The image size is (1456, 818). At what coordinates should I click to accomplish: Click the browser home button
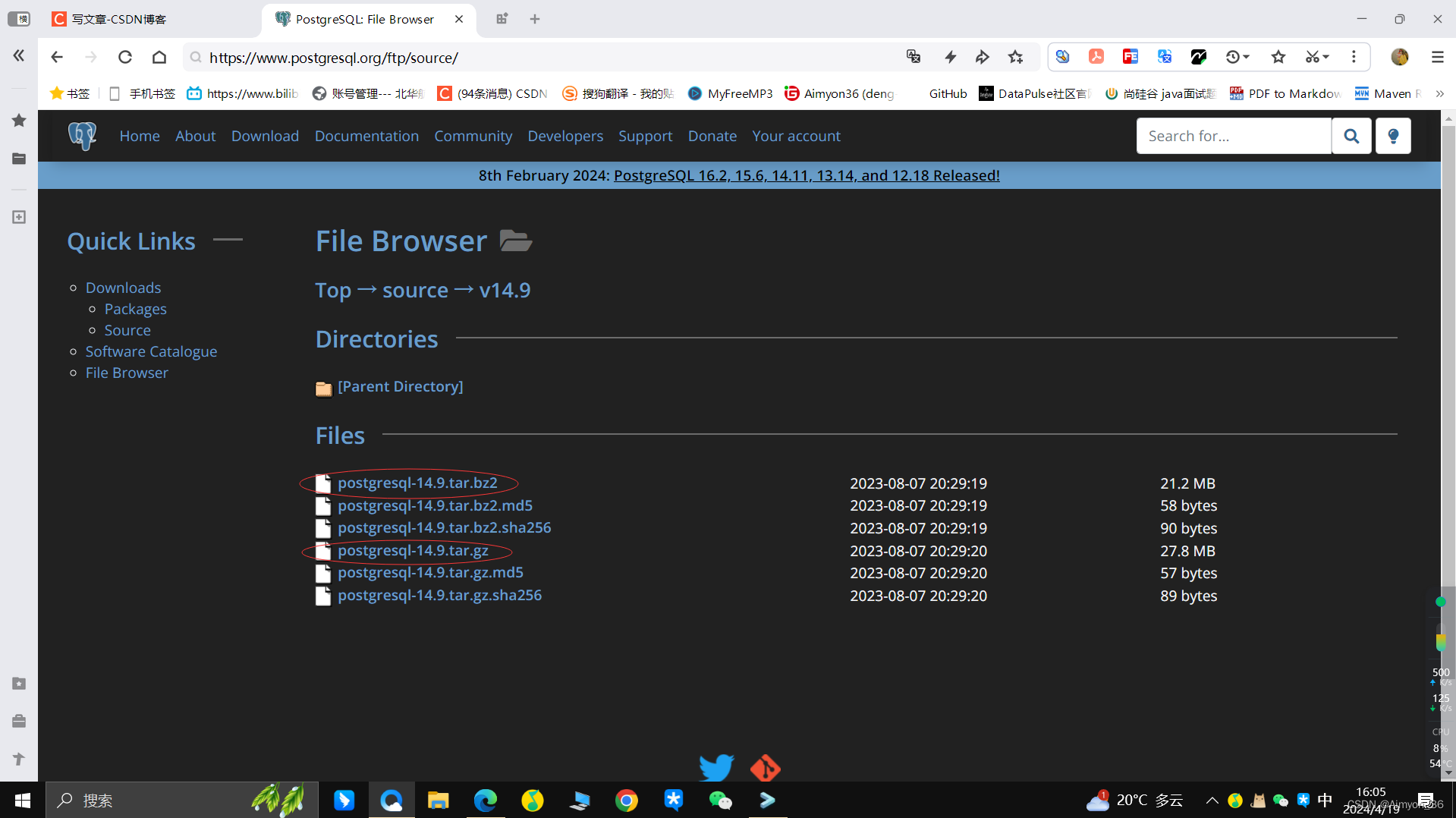point(159,57)
